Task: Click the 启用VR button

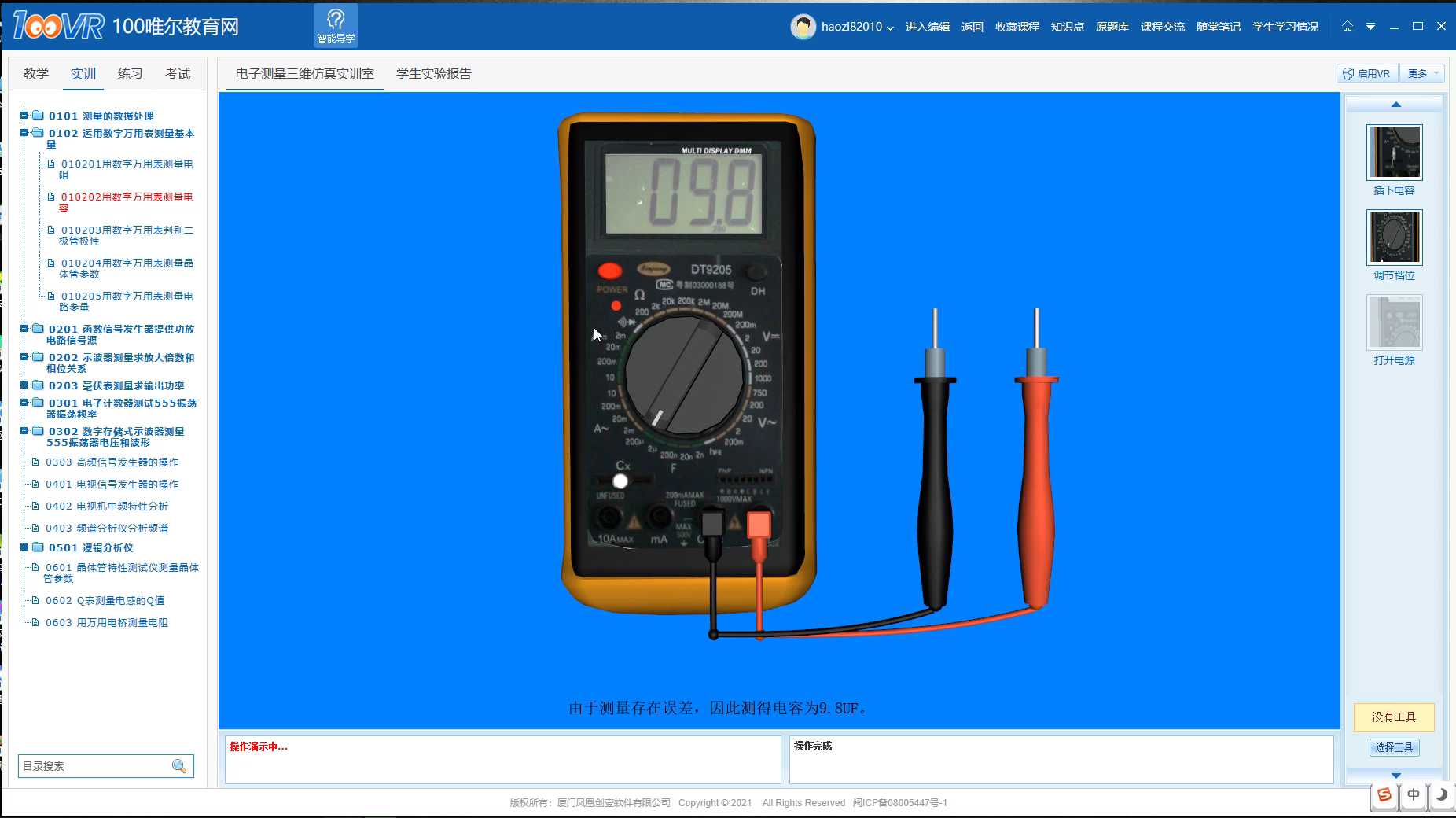Action: (1366, 73)
